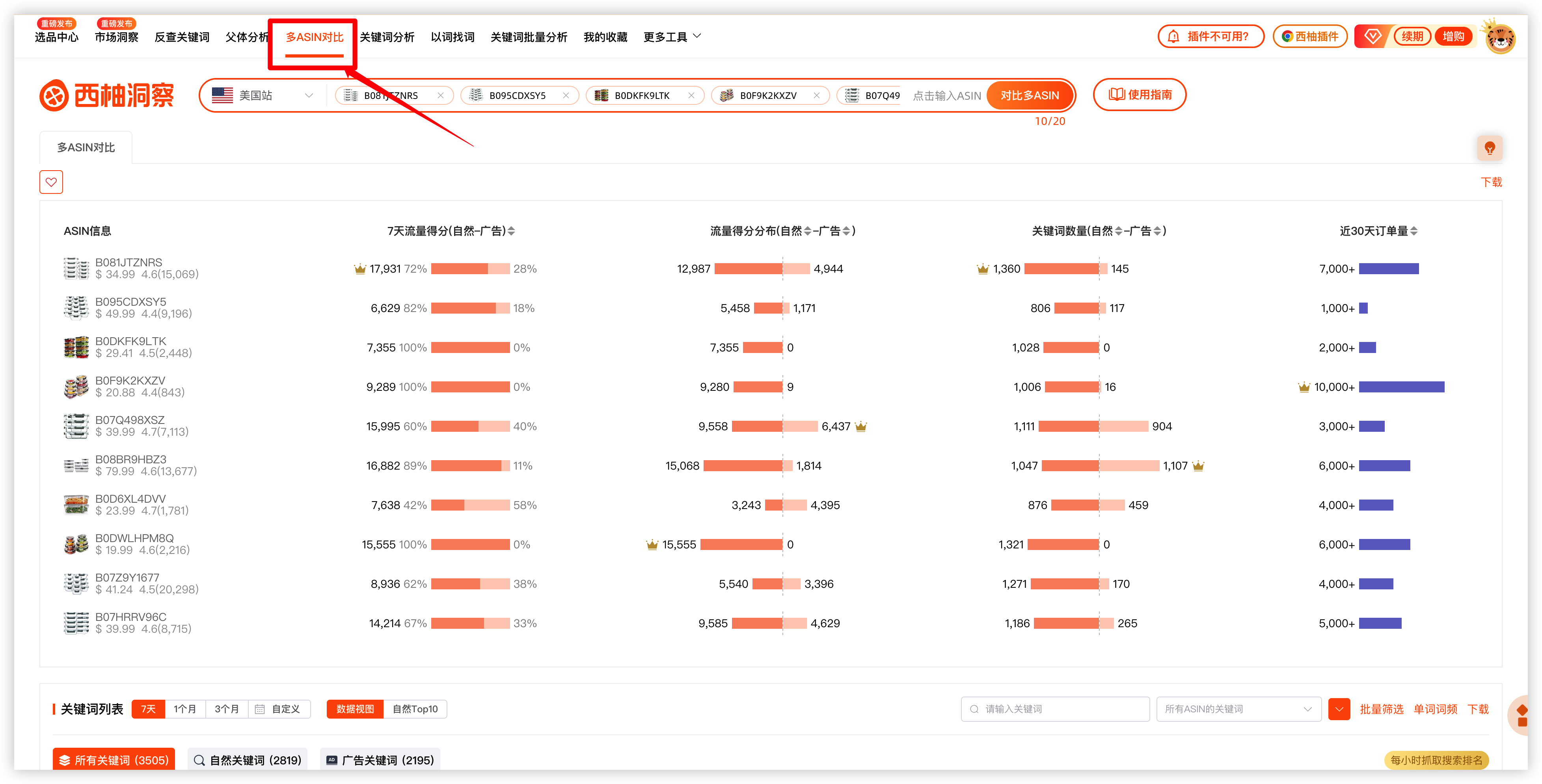Select 自然关键词 (2819) tab

point(248,760)
